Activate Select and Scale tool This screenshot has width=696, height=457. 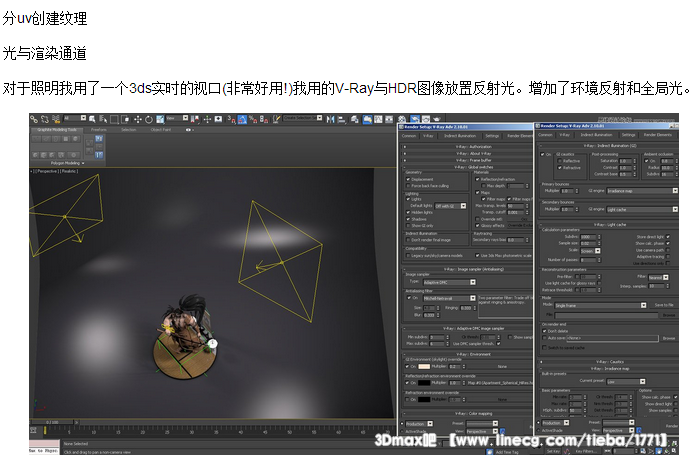160,119
